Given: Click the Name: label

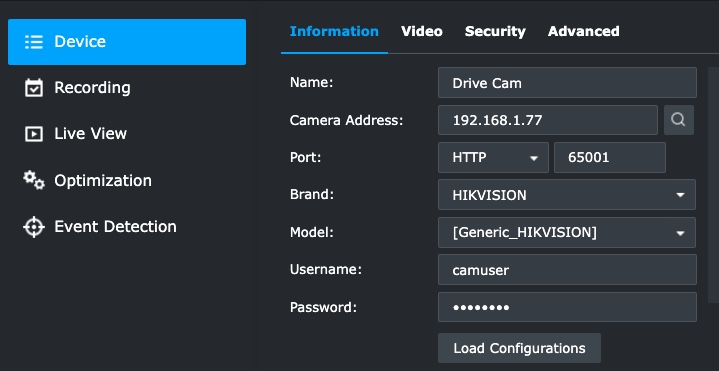Looking at the screenshot, I should click(311, 82).
